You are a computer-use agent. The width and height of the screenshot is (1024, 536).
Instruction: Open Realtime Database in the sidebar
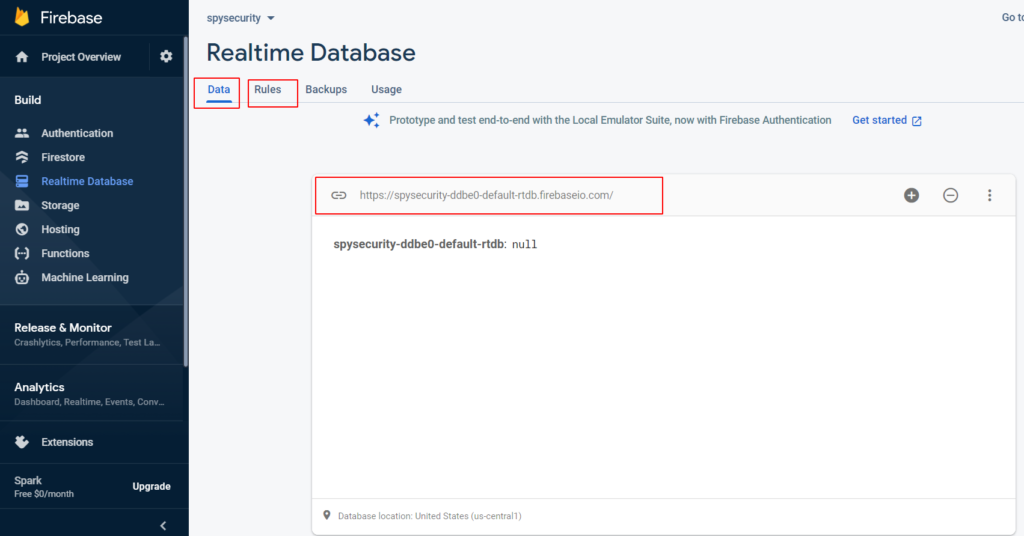point(87,181)
